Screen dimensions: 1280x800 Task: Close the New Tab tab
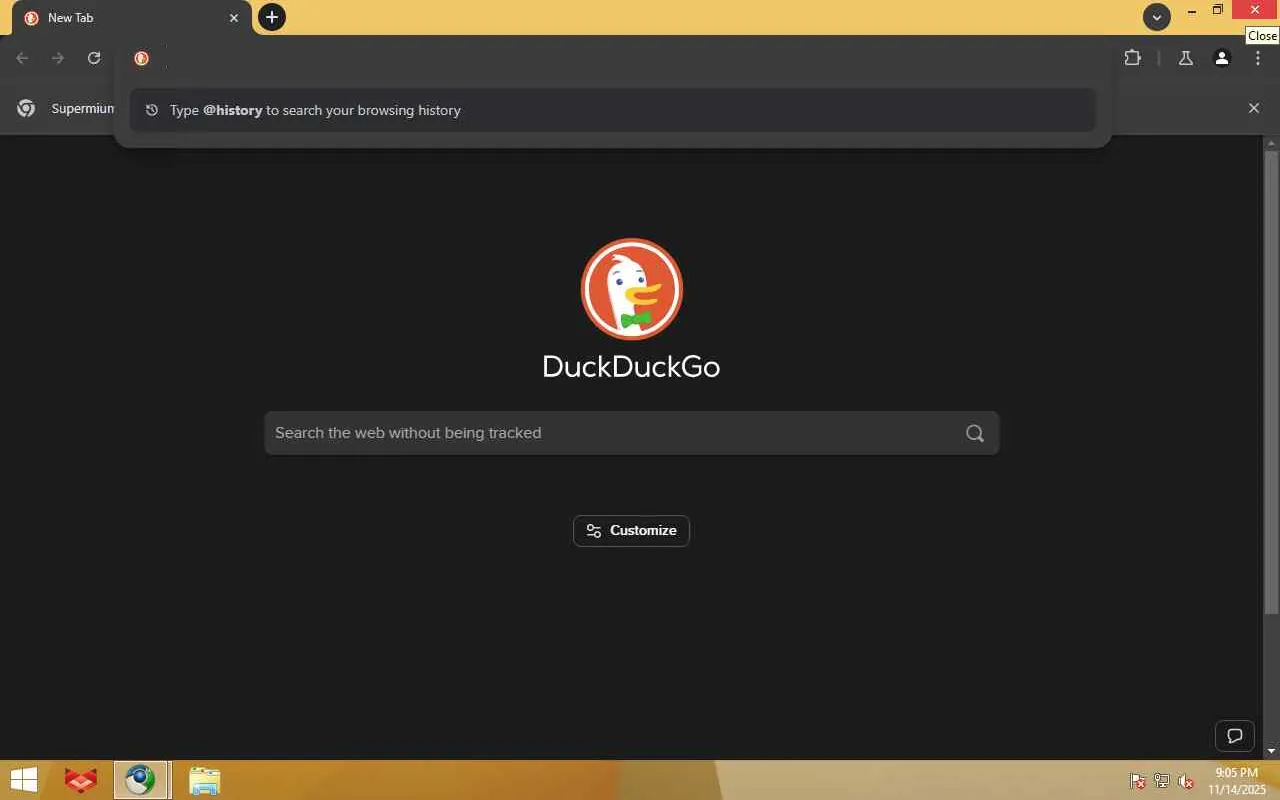tap(234, 18)
